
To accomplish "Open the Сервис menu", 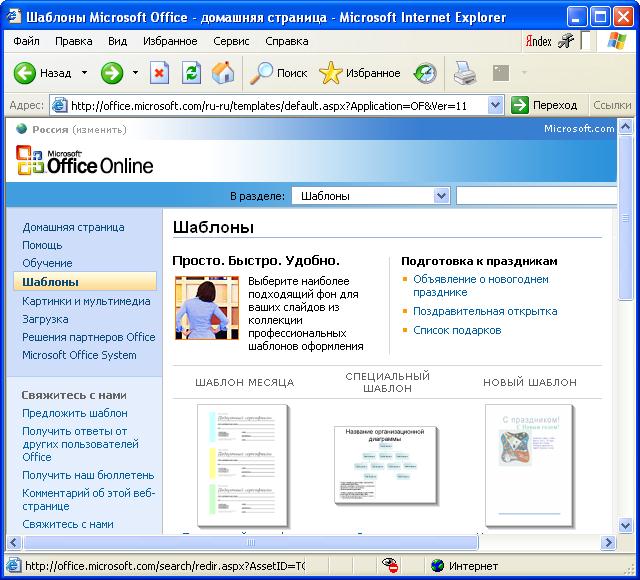I will point(231,41).
